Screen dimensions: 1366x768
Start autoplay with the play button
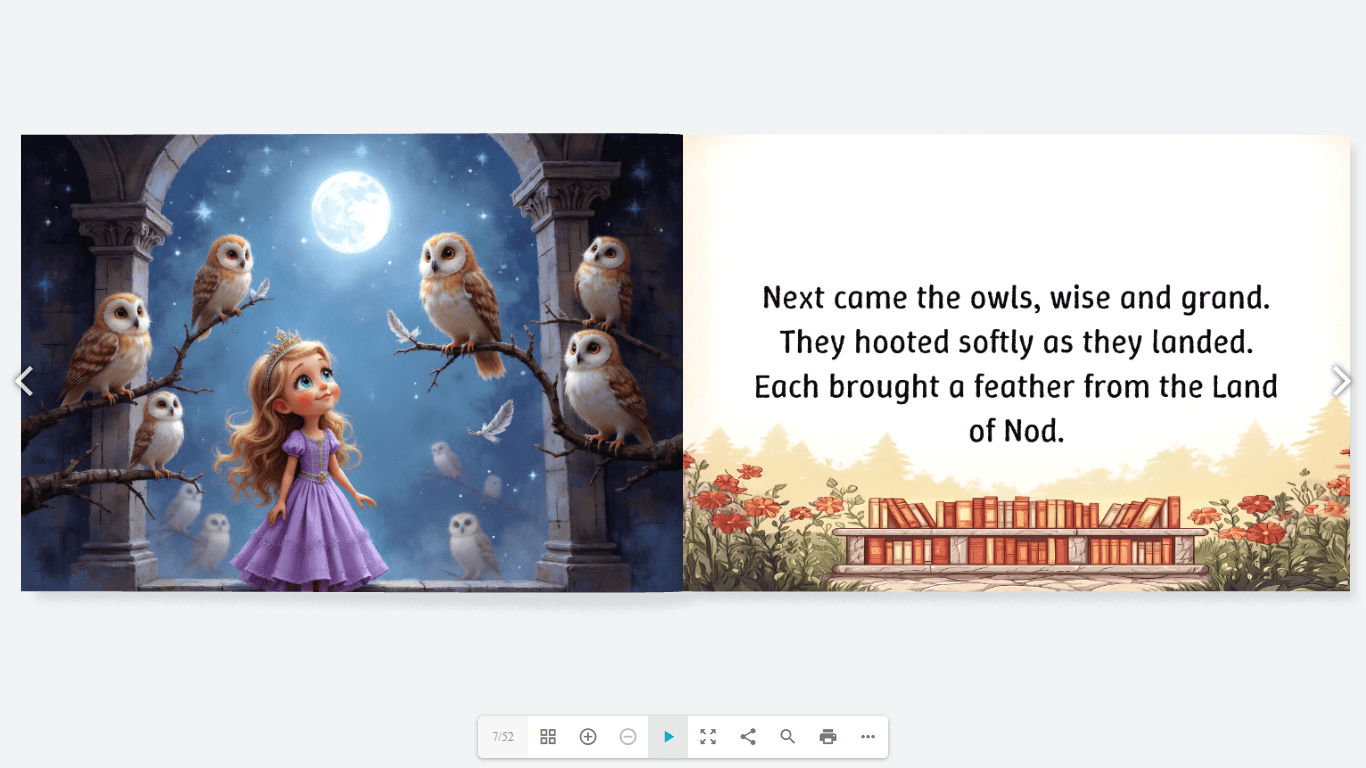pyautogui.click(x=668, y=737)
